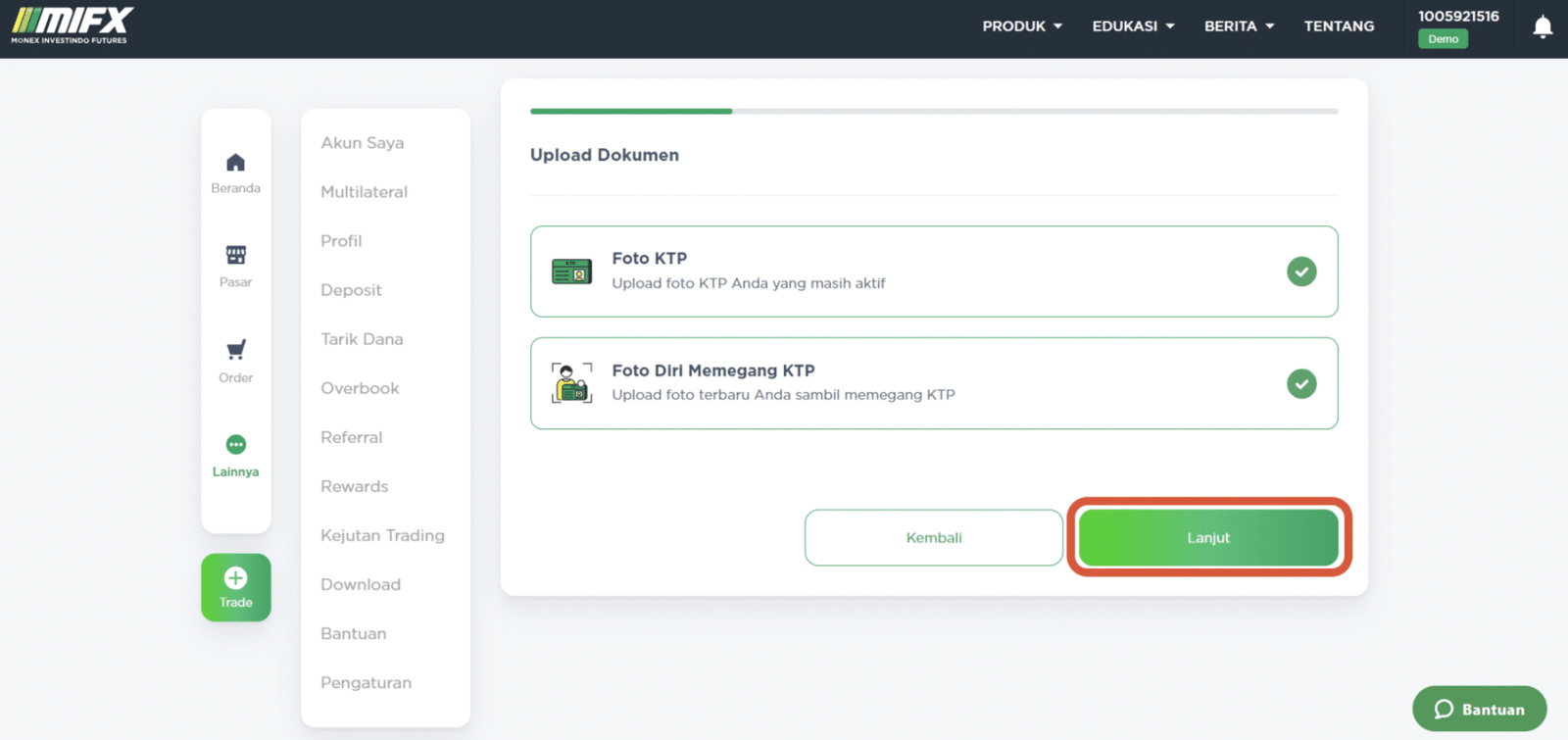Click the Lanjut button

1208,537
